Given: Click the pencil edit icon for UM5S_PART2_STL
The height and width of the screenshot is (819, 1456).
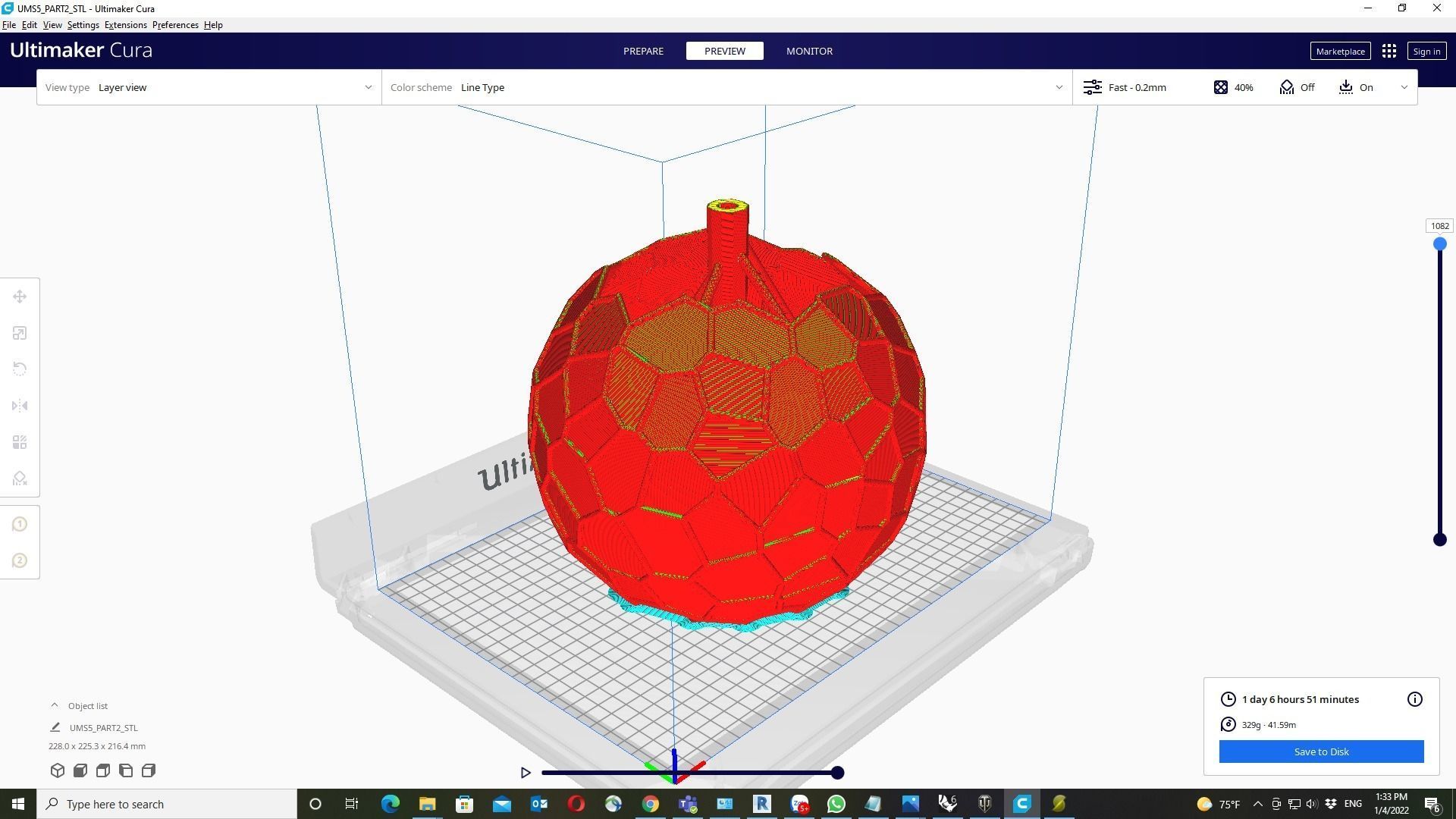Looking at the screenshot, I should click(x=55, y=727).
